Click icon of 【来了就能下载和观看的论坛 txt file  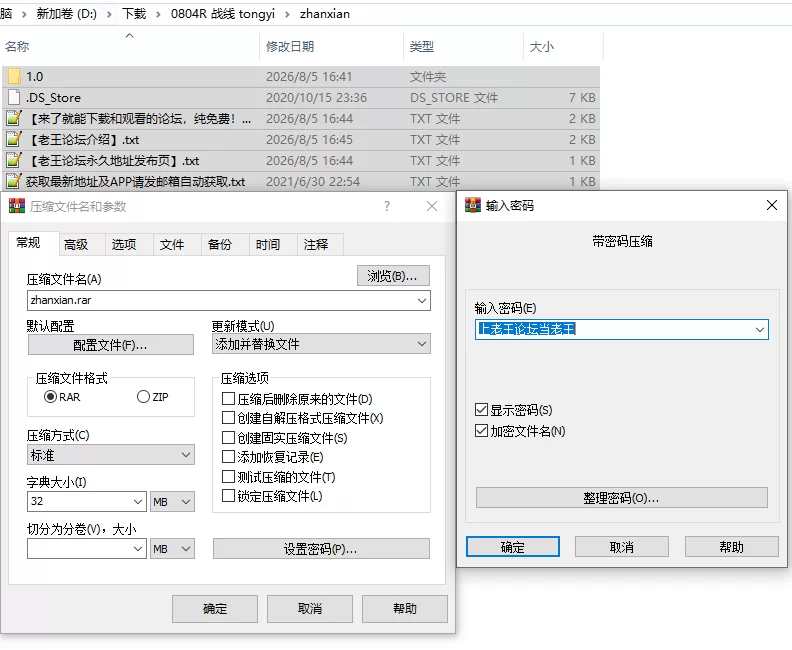click(x=14, y=118)
